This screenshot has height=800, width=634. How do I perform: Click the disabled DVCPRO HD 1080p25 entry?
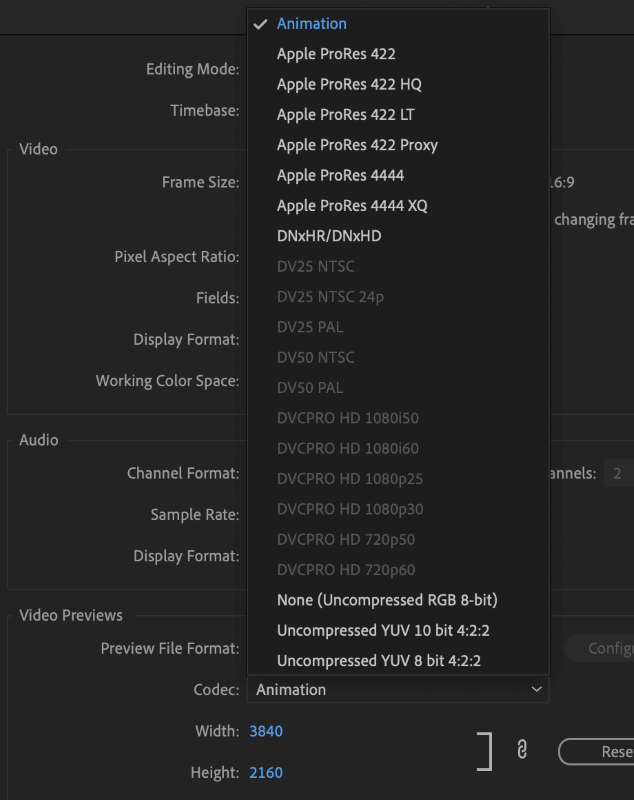coord(398,479)
